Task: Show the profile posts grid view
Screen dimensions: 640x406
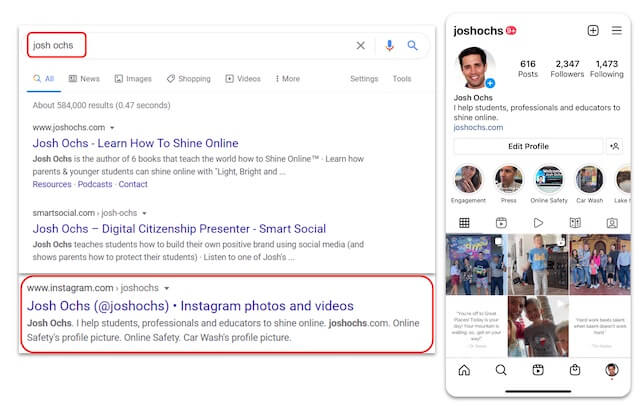Action: [464, 223]
